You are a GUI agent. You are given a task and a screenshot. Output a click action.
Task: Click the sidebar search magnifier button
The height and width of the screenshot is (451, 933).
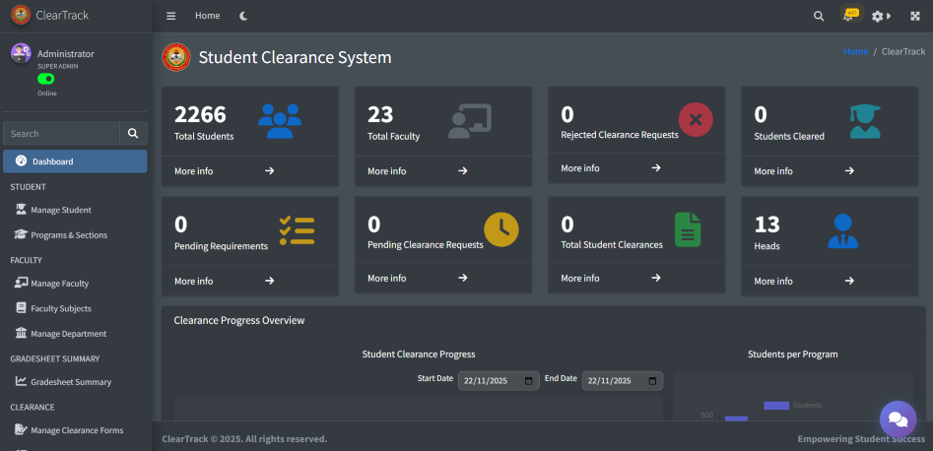(133, 133)
